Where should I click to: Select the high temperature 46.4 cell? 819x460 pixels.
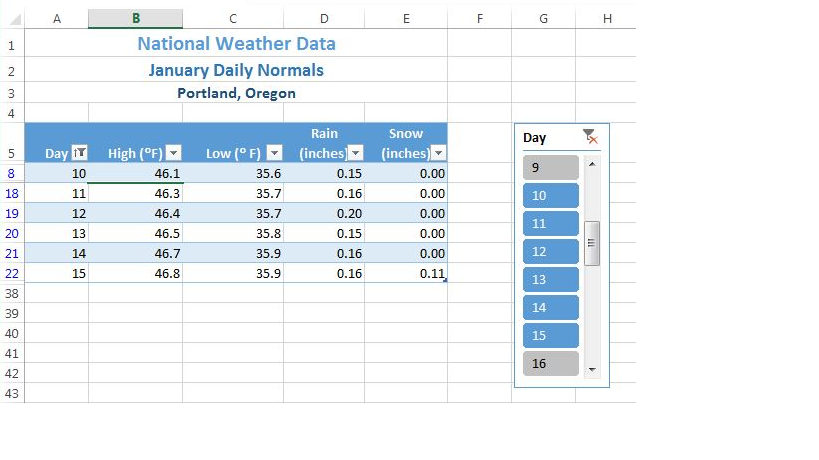pyautogui.click(x=136, y=213)
